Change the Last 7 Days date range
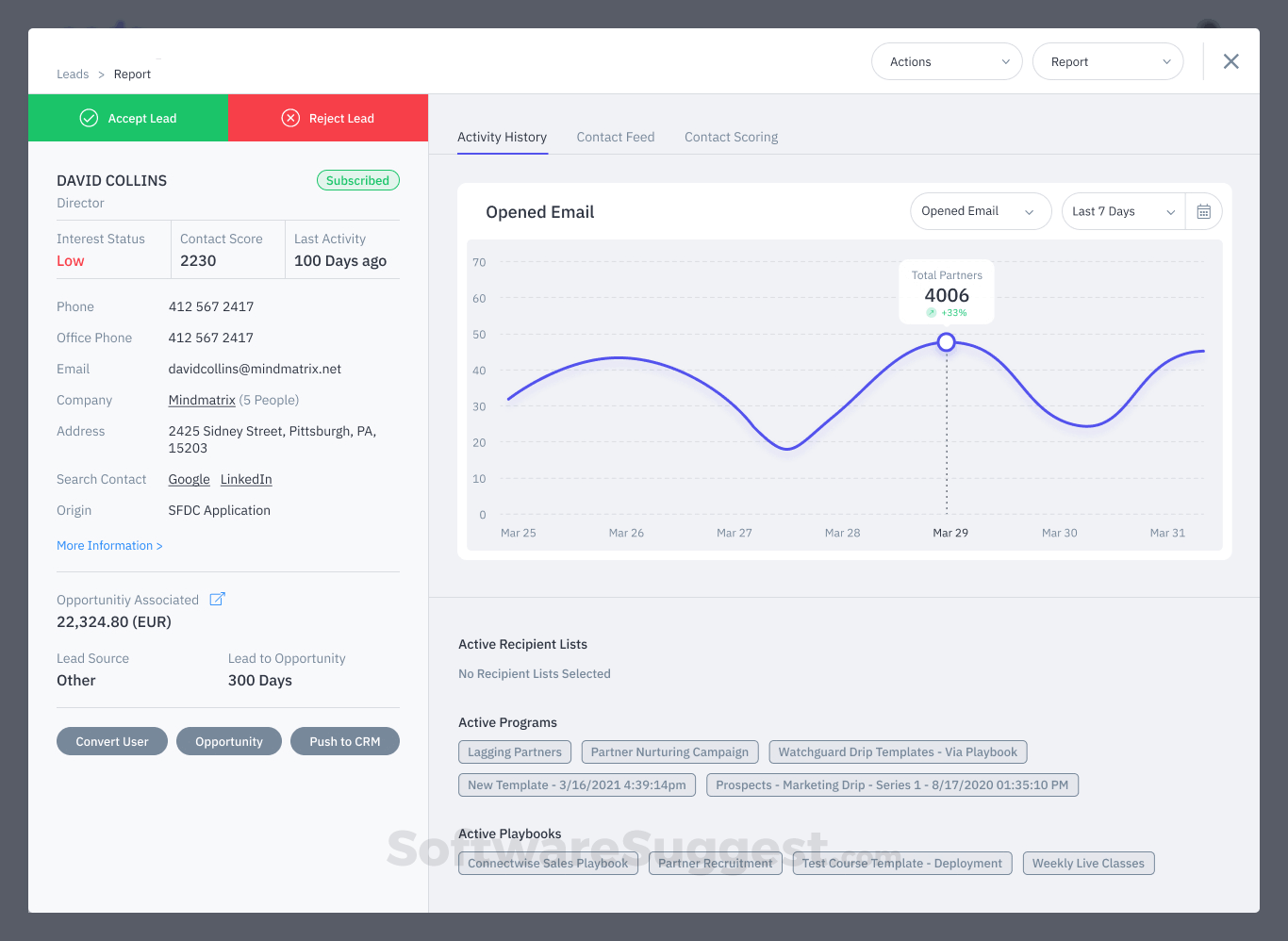The width and height of the screenshot is (1288, 941). click(1121, 211)
